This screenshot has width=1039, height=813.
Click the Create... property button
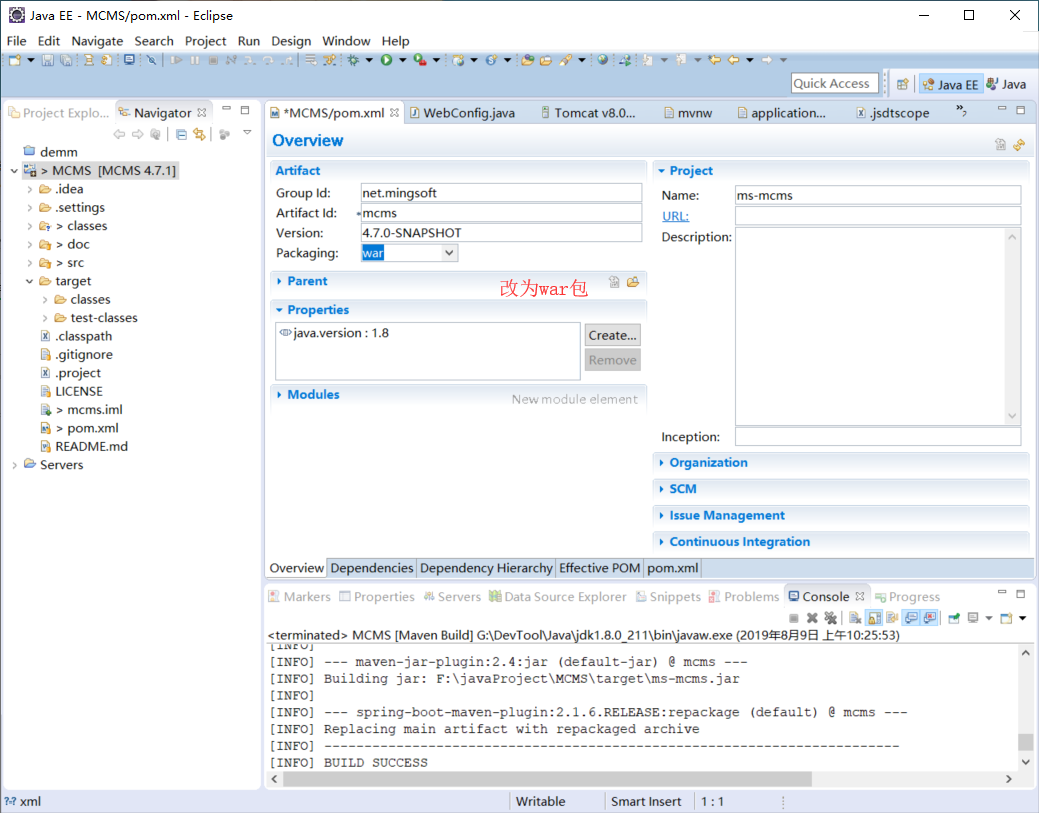612,335
